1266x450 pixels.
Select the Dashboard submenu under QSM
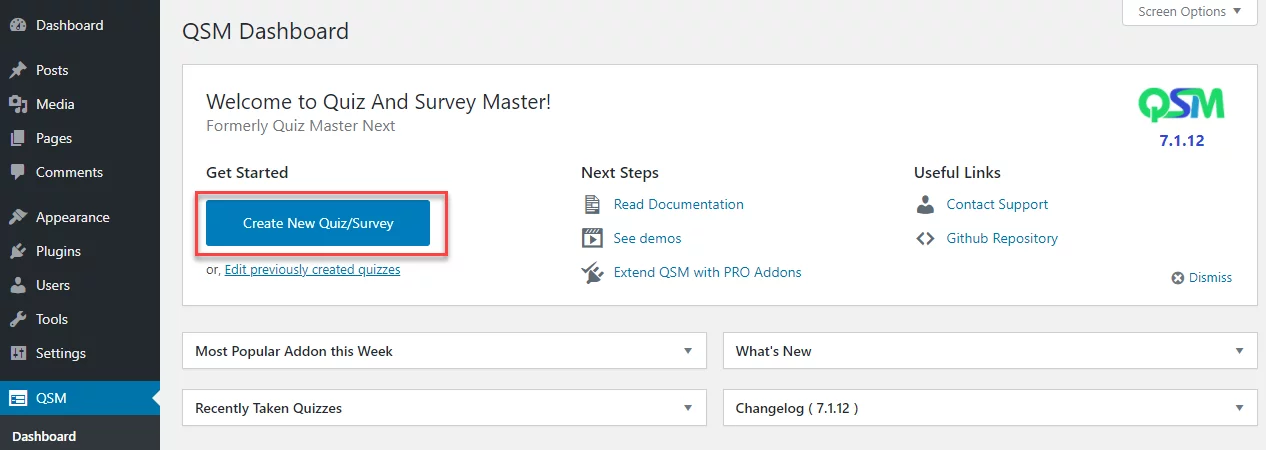(x=44, y=436)
